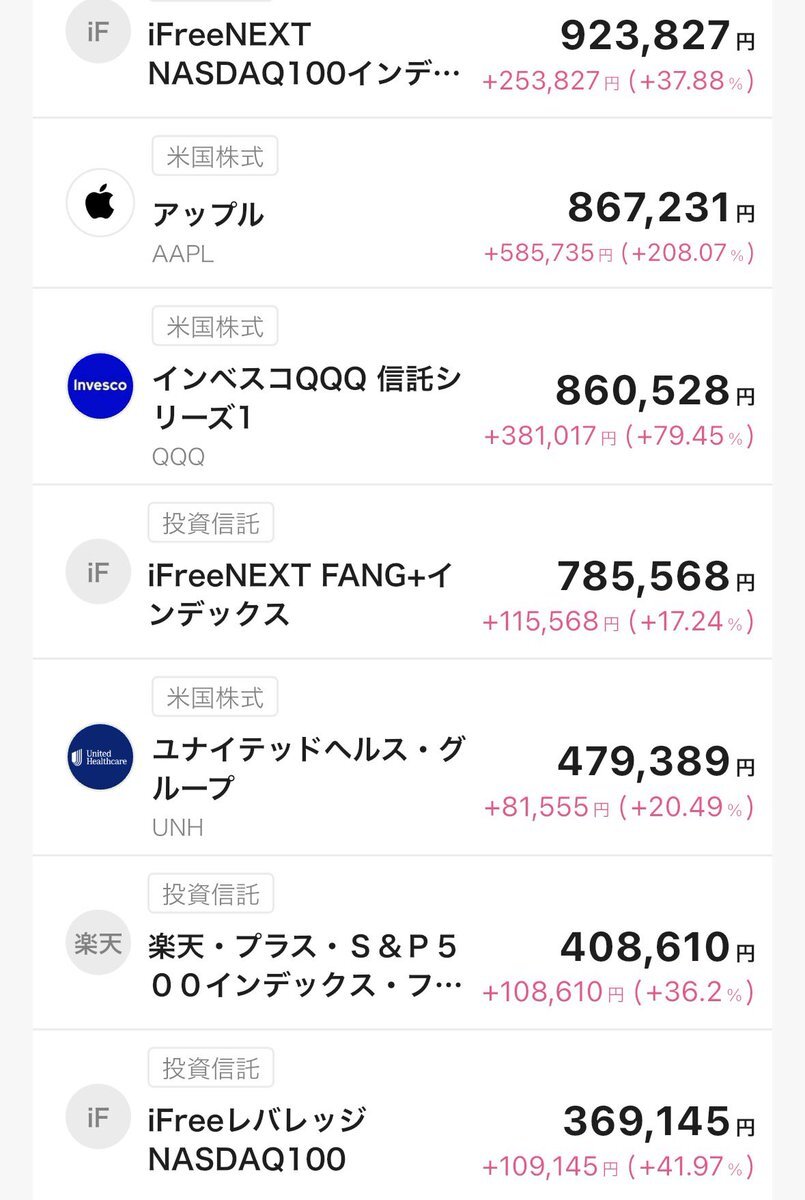The image size is (805, 1200).
Task: Tap the United Healthcare logo icon
Action: tap(99, 757)
